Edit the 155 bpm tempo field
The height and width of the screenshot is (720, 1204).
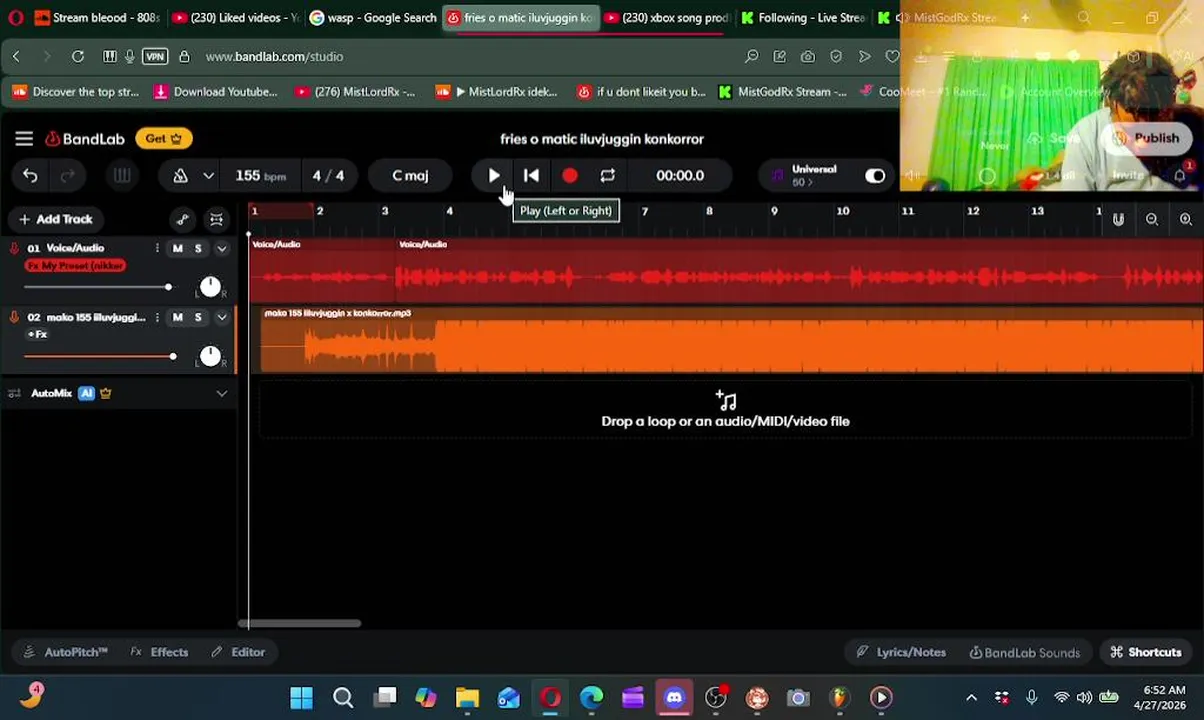point(260,176)
